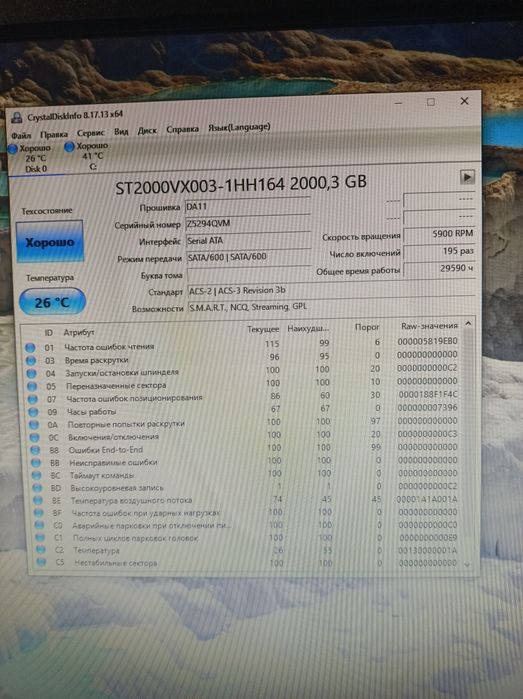
Task: Select drive C: at 41 °C in the status strip
Action: [x=87, y=156]
